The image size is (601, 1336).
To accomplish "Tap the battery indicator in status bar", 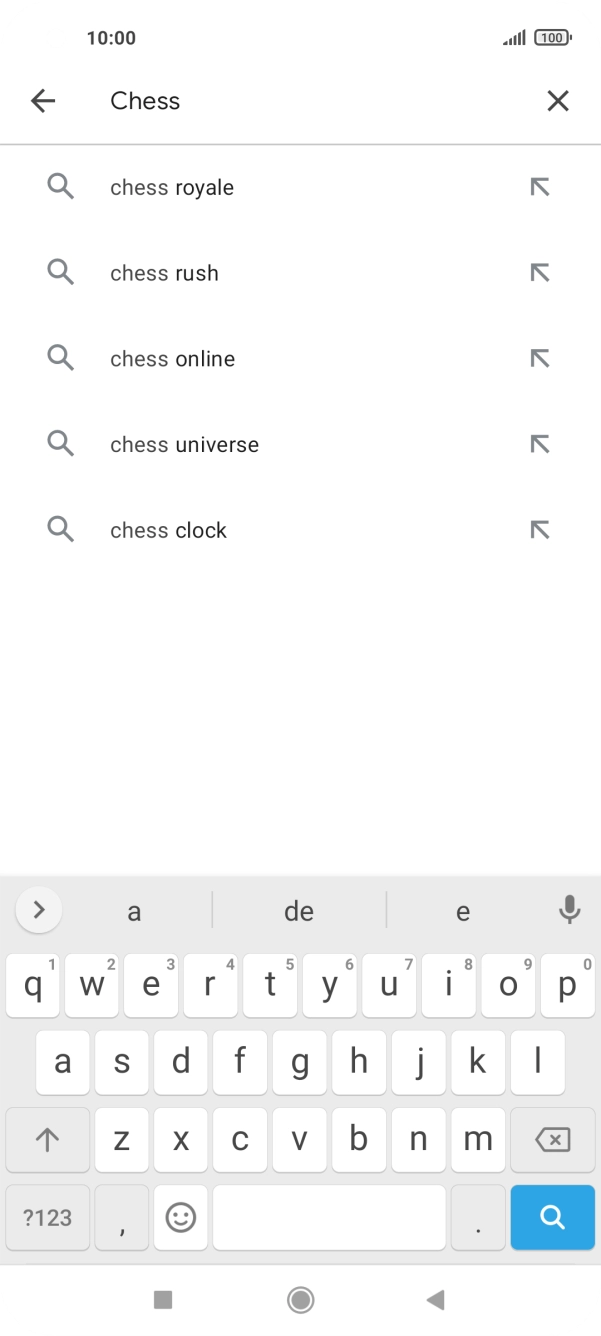I will coord(551,37).
